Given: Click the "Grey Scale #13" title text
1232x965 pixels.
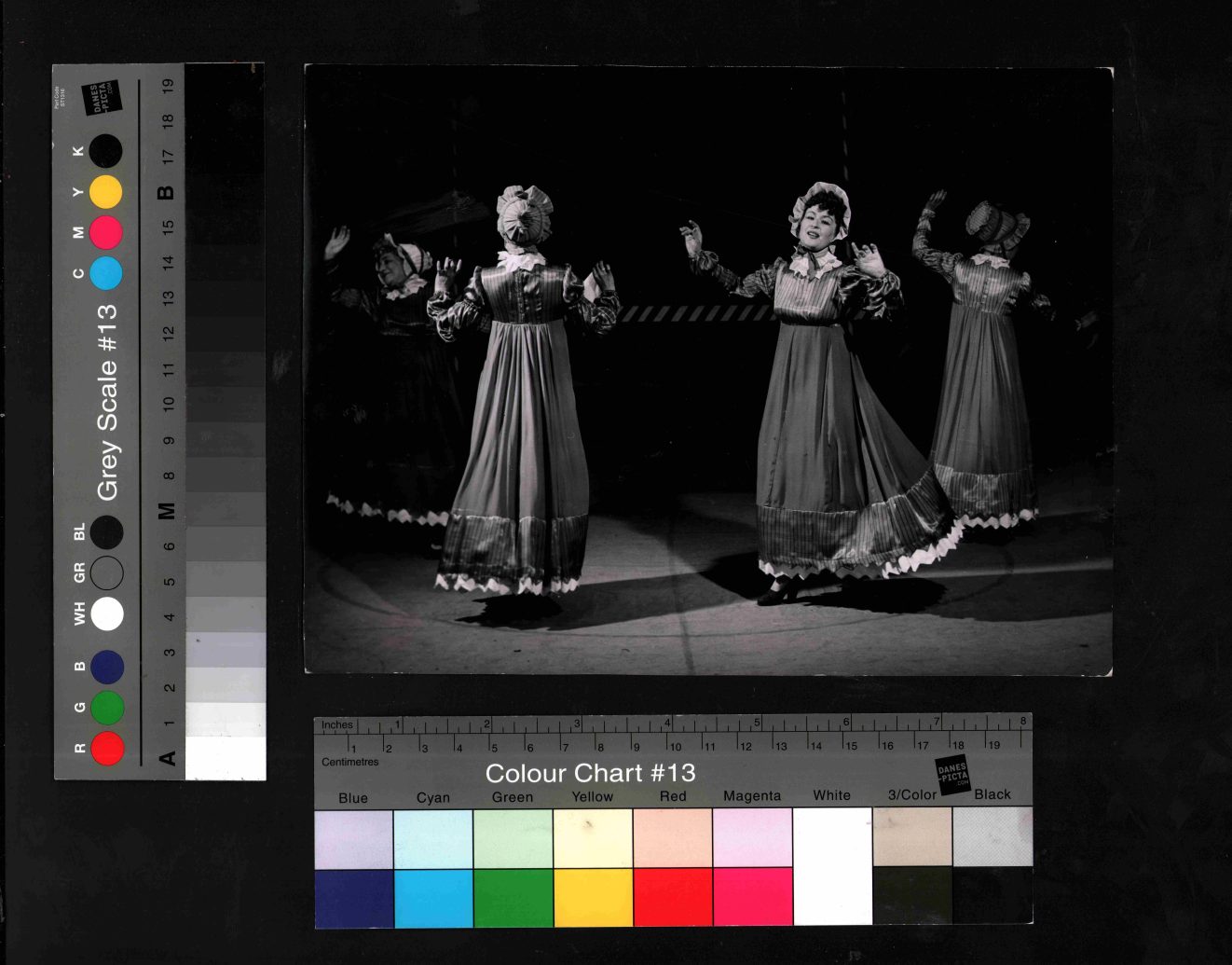Looking at the screenshot, I should coord(108,402).
